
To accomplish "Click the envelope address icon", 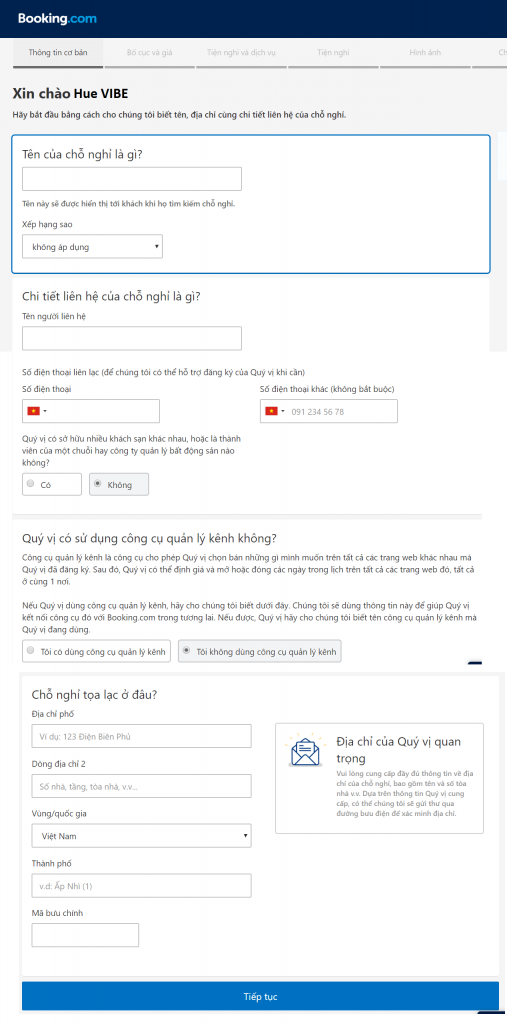I will tap(304, 751).
